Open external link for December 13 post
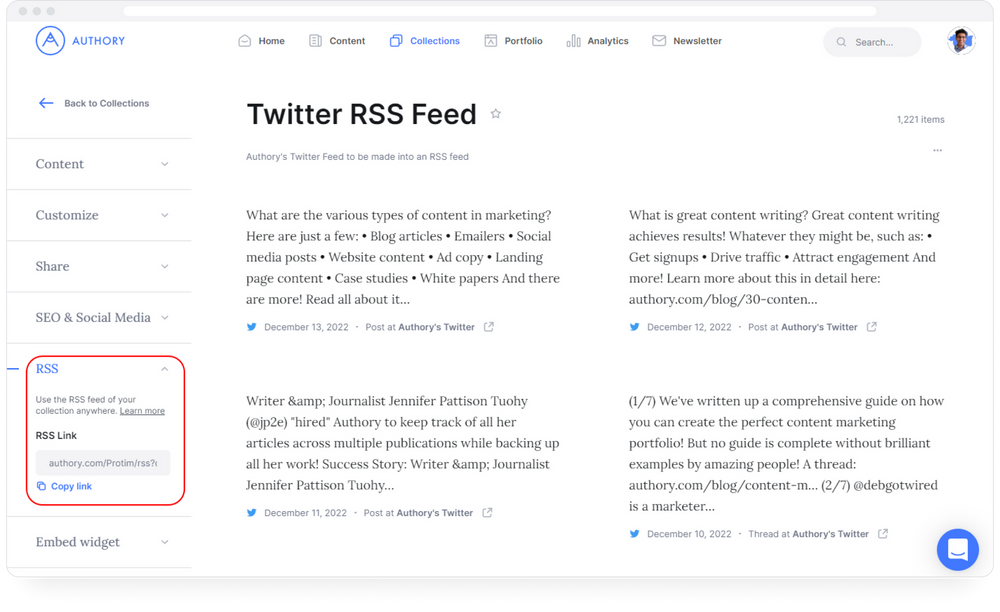1000x612 pixels. point(489,327)
